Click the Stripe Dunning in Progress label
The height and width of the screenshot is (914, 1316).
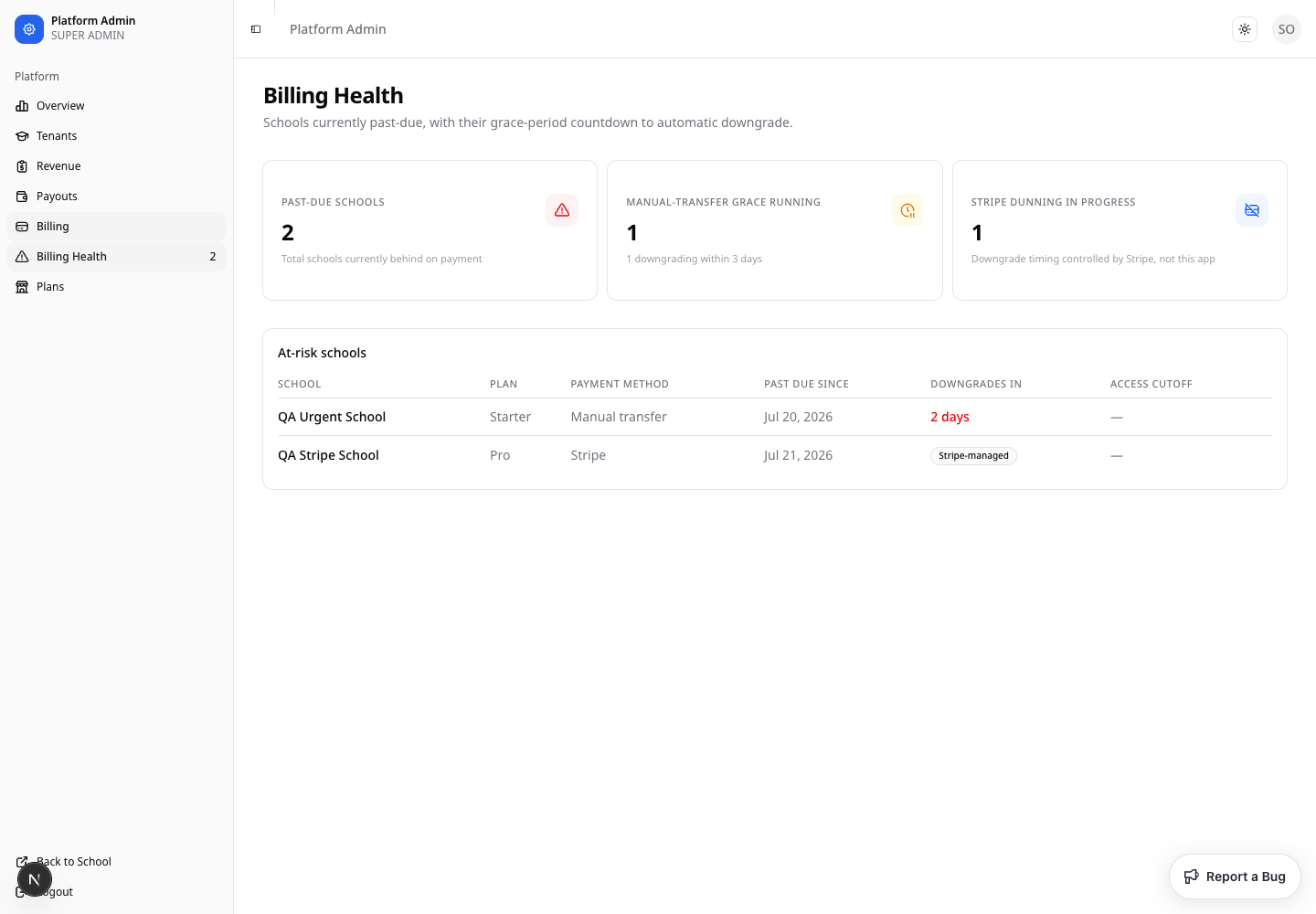coord(1053,202)
